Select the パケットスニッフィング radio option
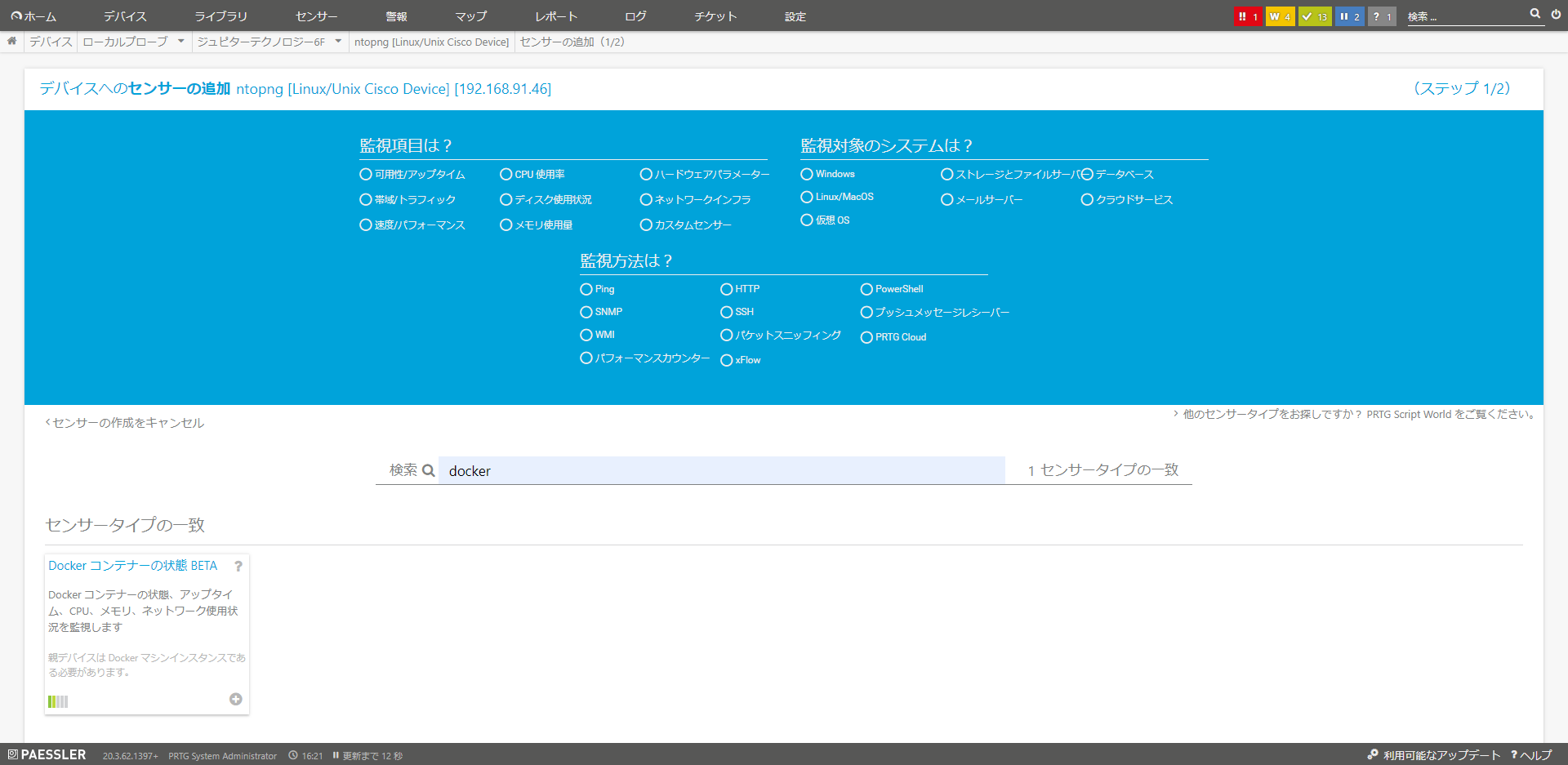1568x765 pixels. coord(727,335)
